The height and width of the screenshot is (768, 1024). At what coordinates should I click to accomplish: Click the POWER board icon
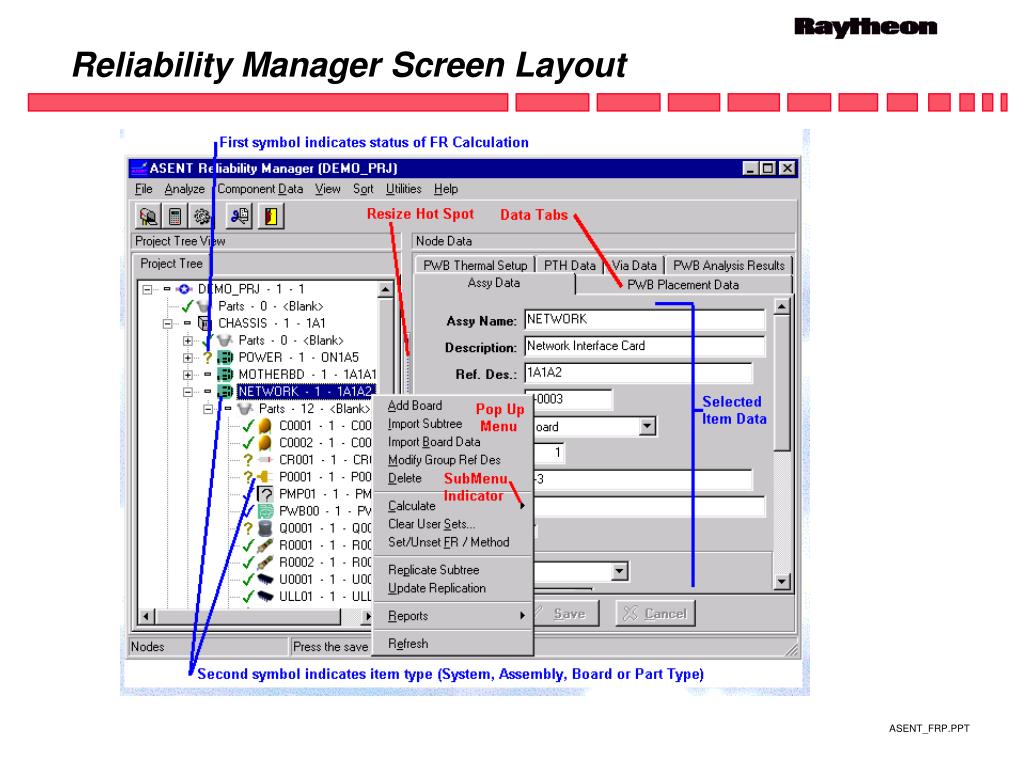coord(225,357)
